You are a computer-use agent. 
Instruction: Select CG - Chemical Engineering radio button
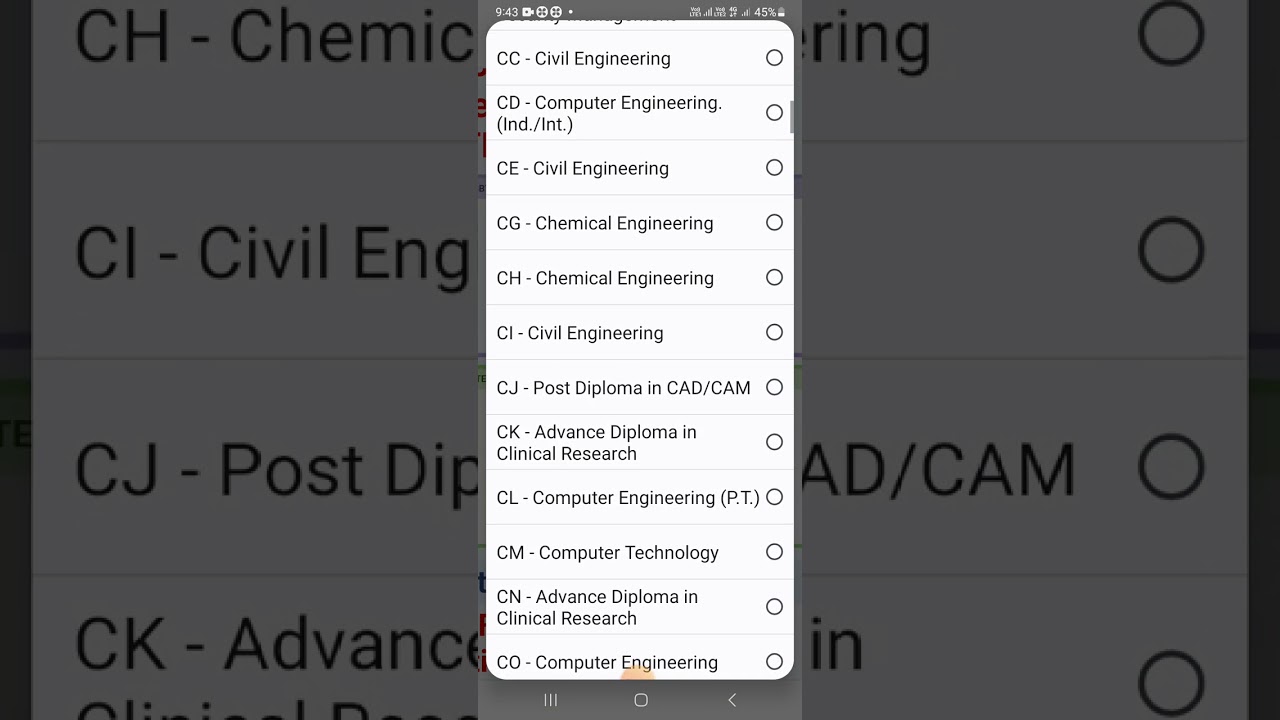[x=774, y=223]
